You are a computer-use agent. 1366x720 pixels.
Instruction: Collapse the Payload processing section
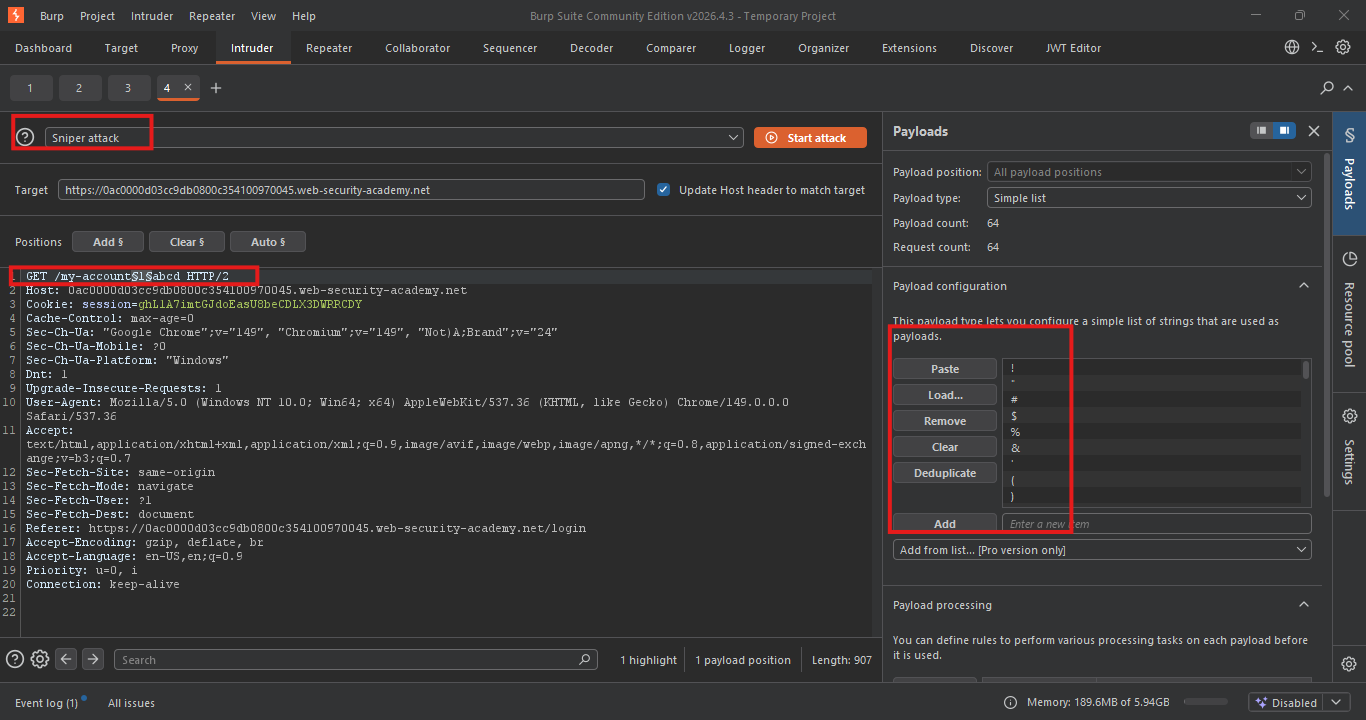point(1303,605)
